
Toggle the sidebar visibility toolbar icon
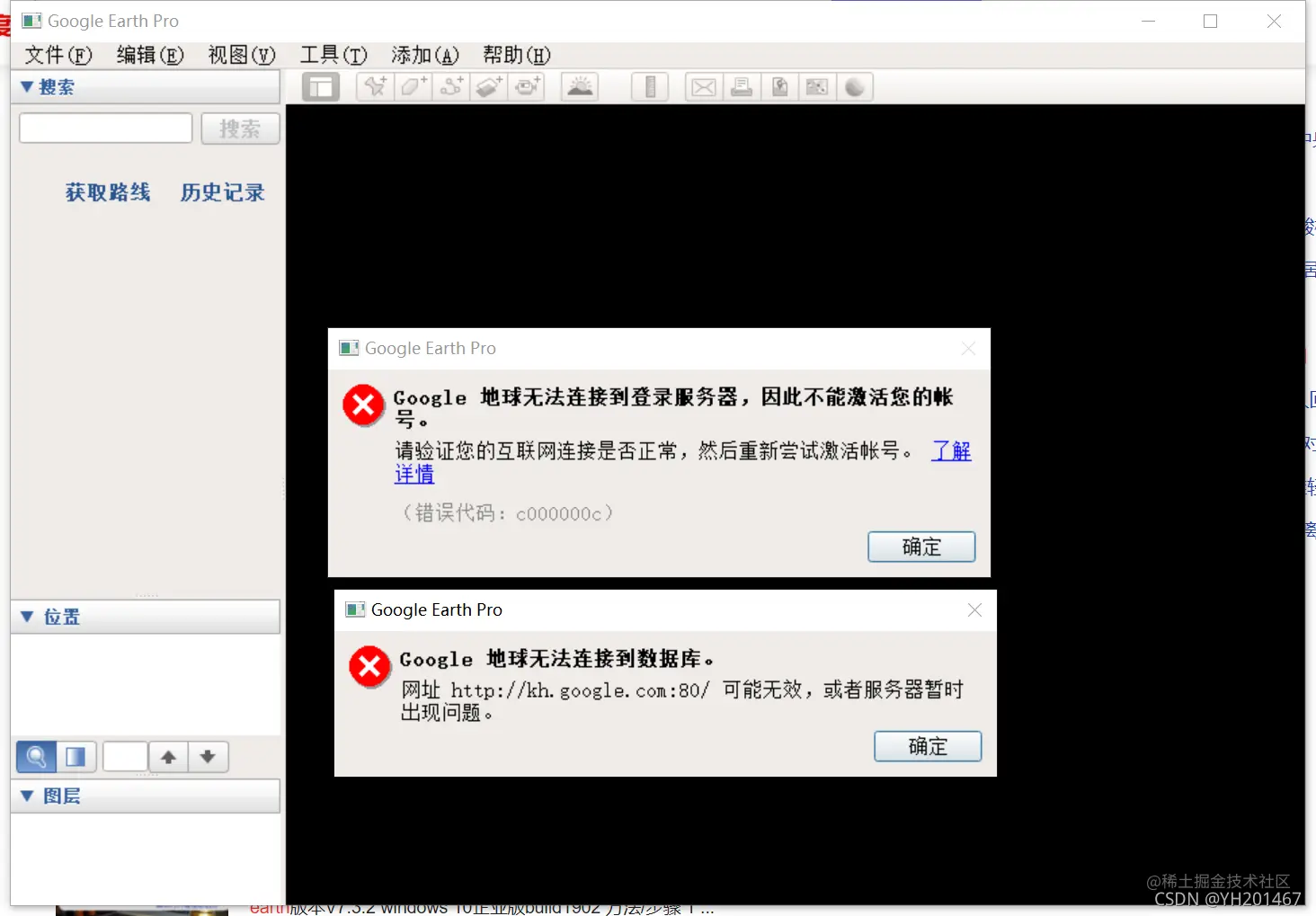point(320,87)
